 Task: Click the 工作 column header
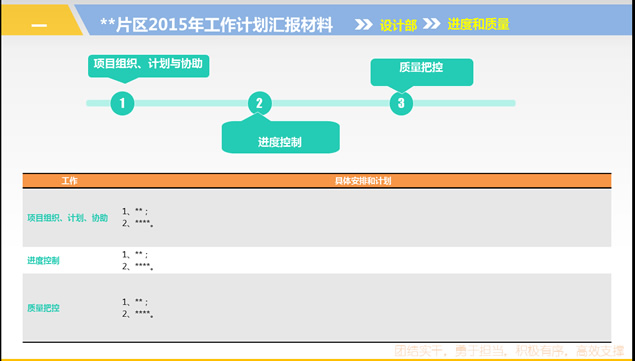click(69, 181)
